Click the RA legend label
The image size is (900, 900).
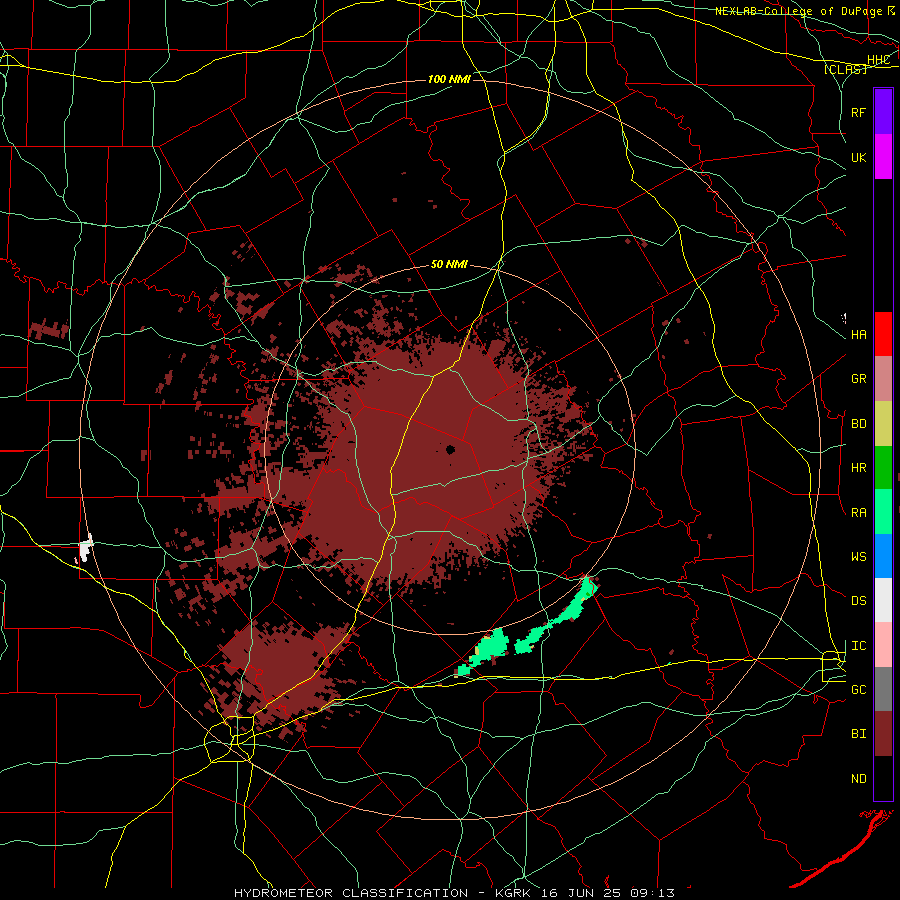859,513
